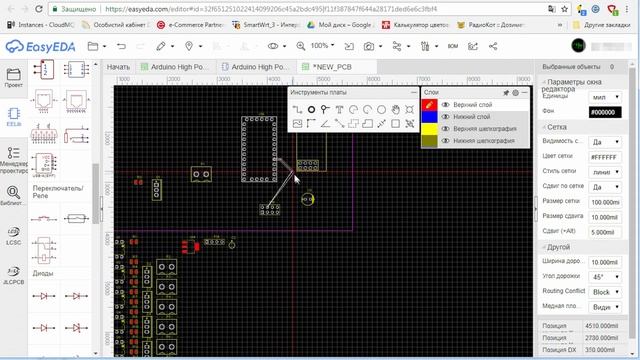640x360 pixels.
Task: Toggle visibility of Нижний слой
Action: point(446,117)
